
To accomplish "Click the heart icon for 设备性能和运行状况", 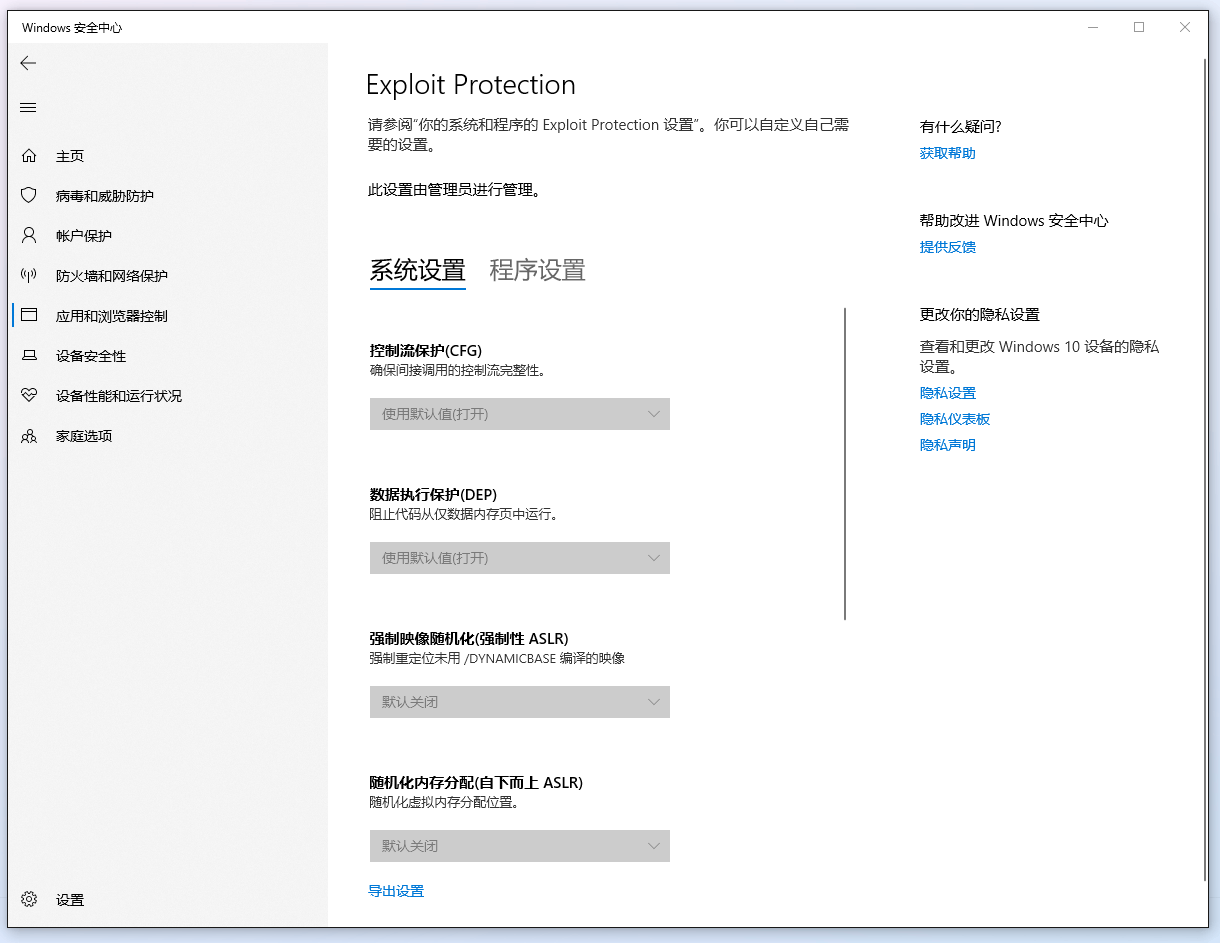I will pos(29,396).
